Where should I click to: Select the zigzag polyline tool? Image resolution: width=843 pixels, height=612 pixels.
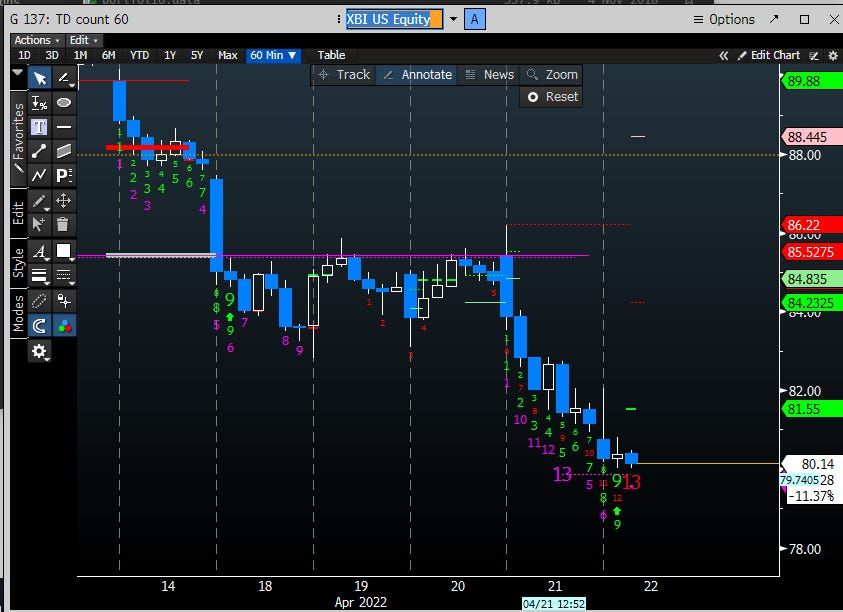39,175
